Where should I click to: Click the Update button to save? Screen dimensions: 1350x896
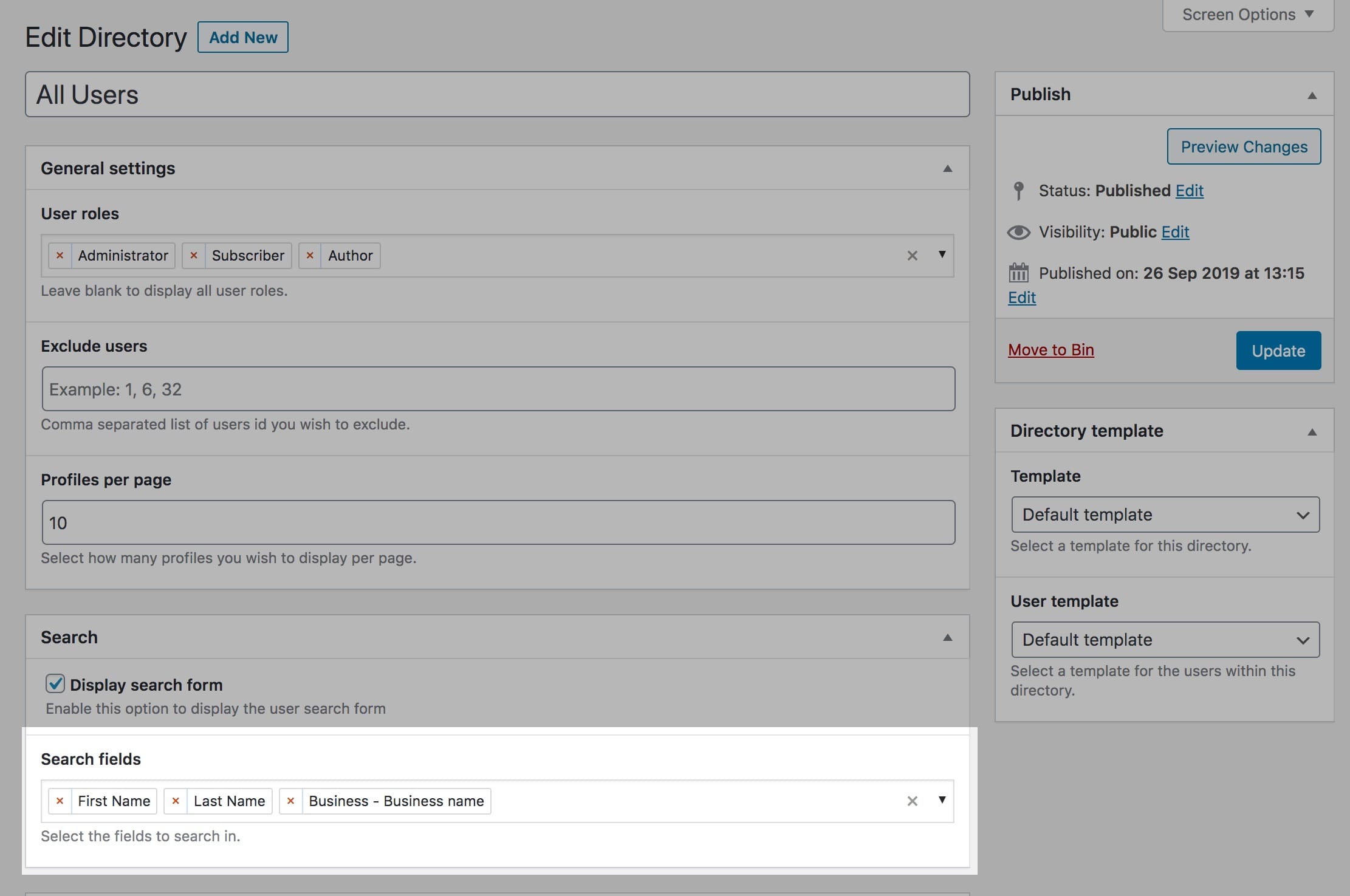[1278, 350]
